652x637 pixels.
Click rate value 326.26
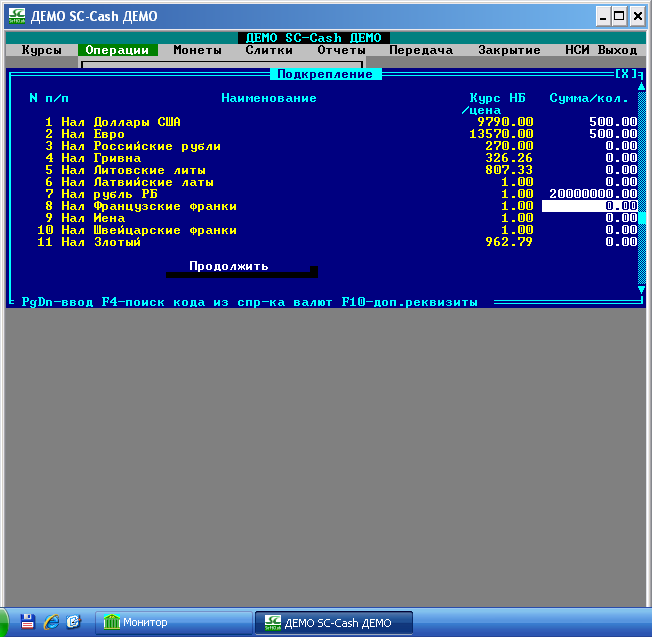[509, 158]
